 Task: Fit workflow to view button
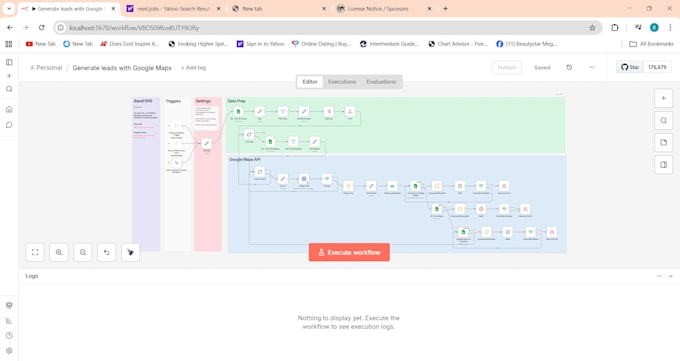click(x=35, y=252)
